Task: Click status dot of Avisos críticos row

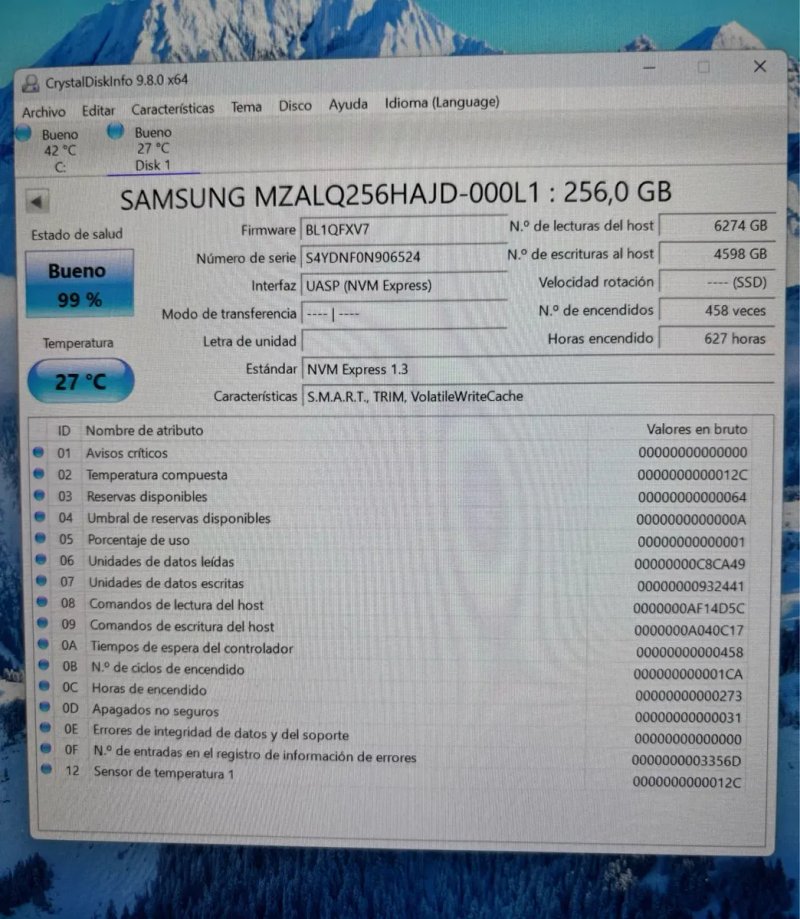Action: [38, 452]
